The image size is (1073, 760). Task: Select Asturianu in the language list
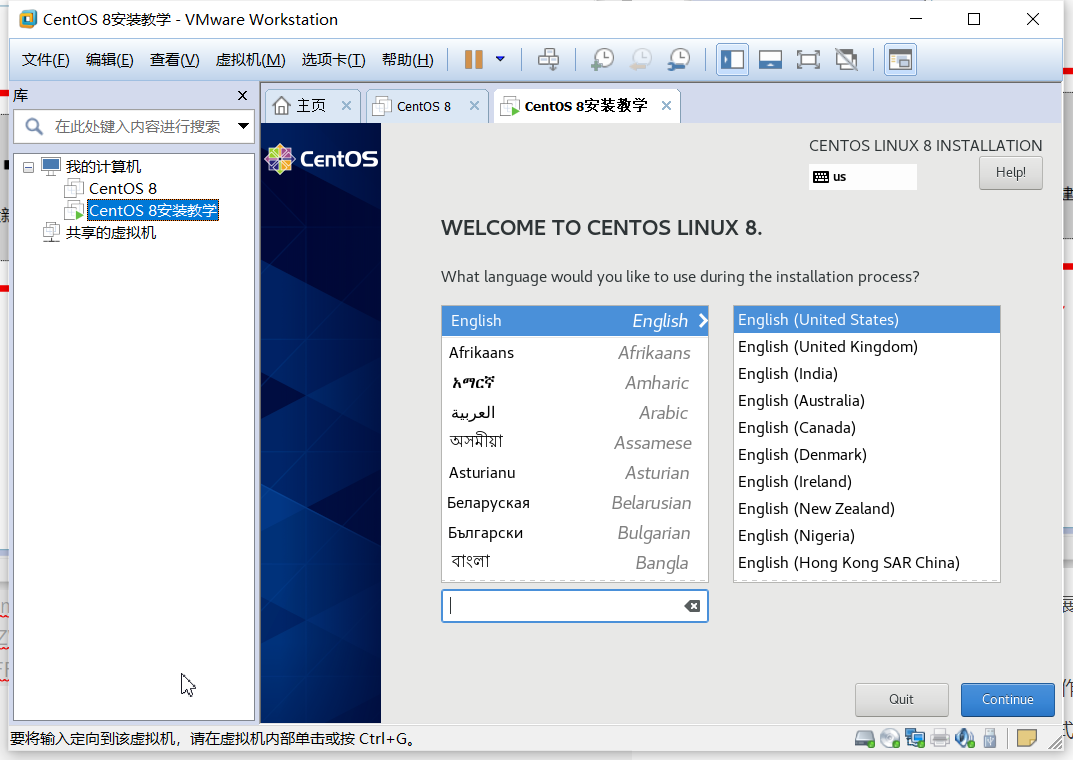click(575, 473)
